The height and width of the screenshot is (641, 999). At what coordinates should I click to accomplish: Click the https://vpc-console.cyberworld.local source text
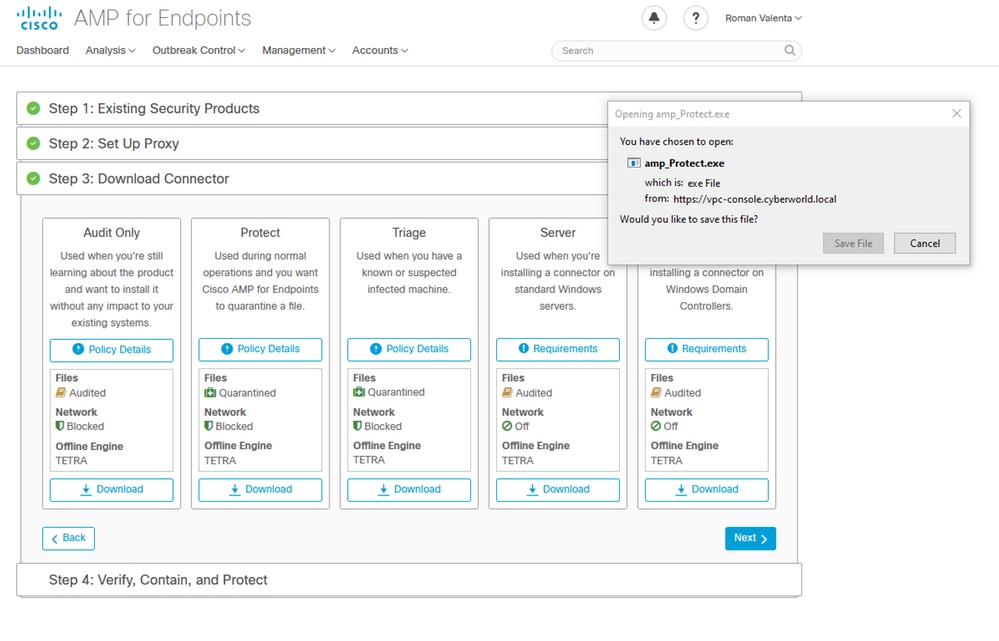[x=754, y=199]
